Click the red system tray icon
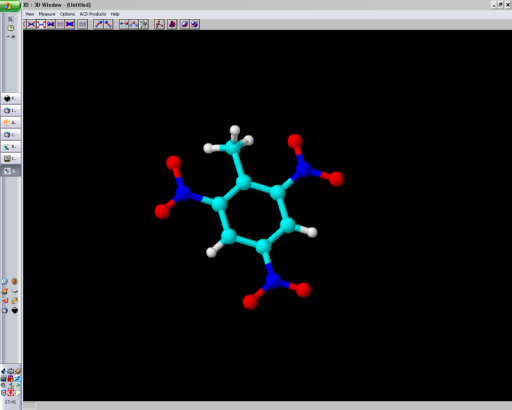This screenshot has width=512, height=410. (x=11, y=392)
